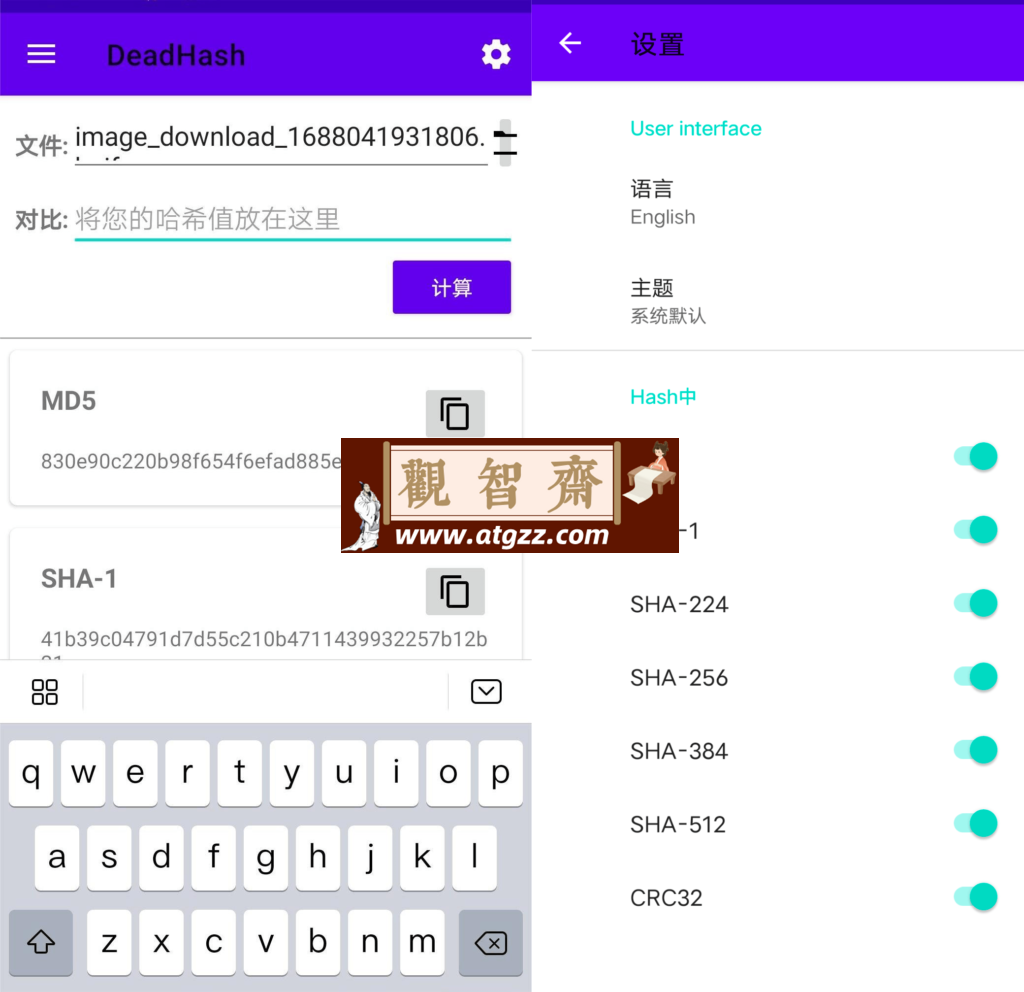Screen dimensions: 1024x992
Task: Disable the SHA-512 switch
Action: 975,824
